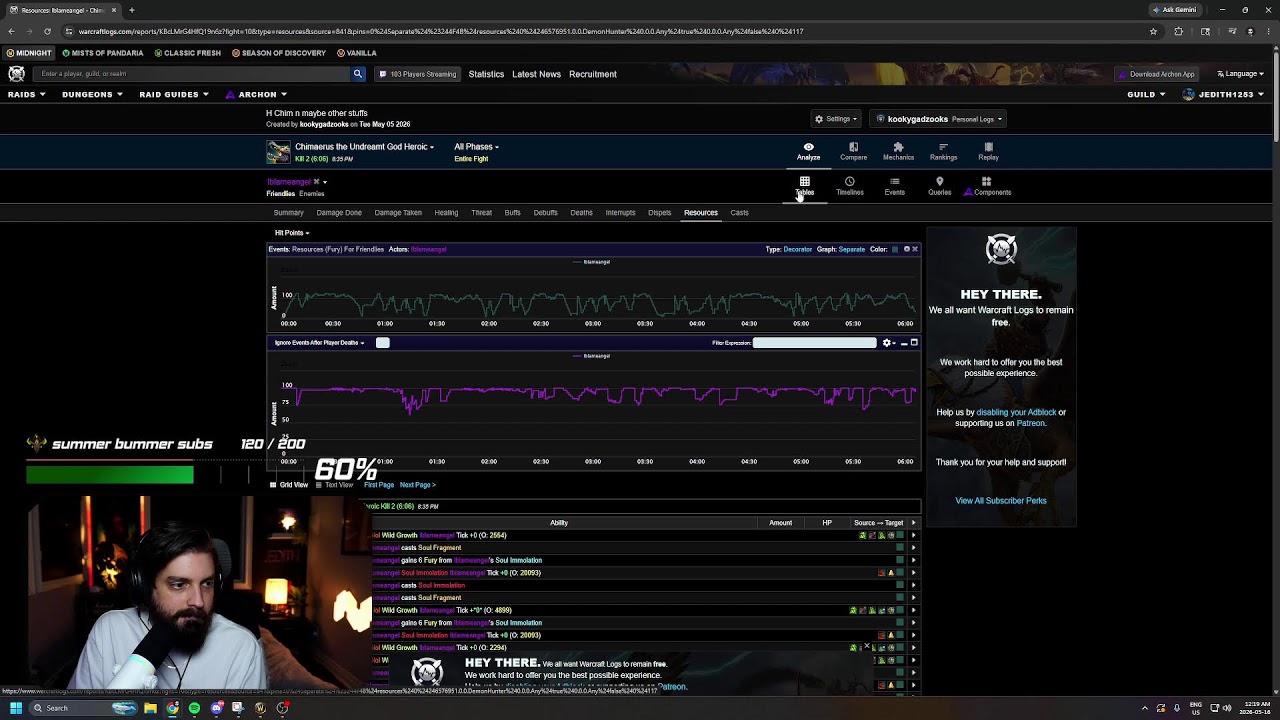This screenshot has width=1280, height=720.
Task: Bookmark this page with the star icon
Action: (1153, 31)
